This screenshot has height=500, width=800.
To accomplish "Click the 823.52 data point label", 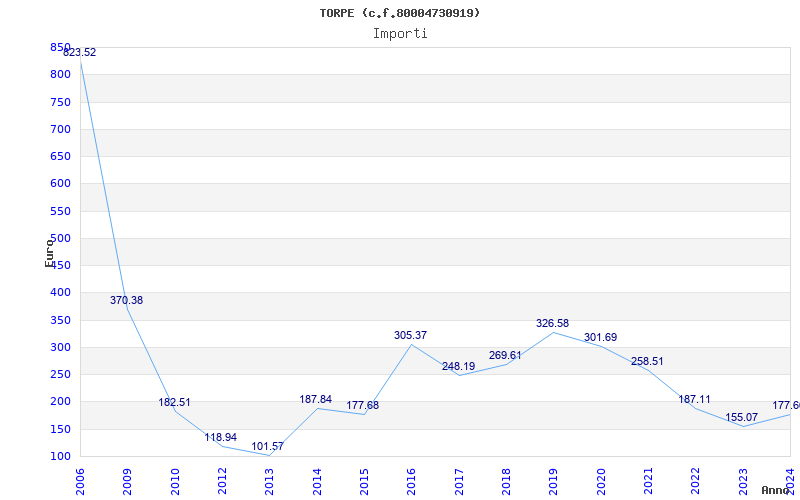I will (x=80, y=53).
